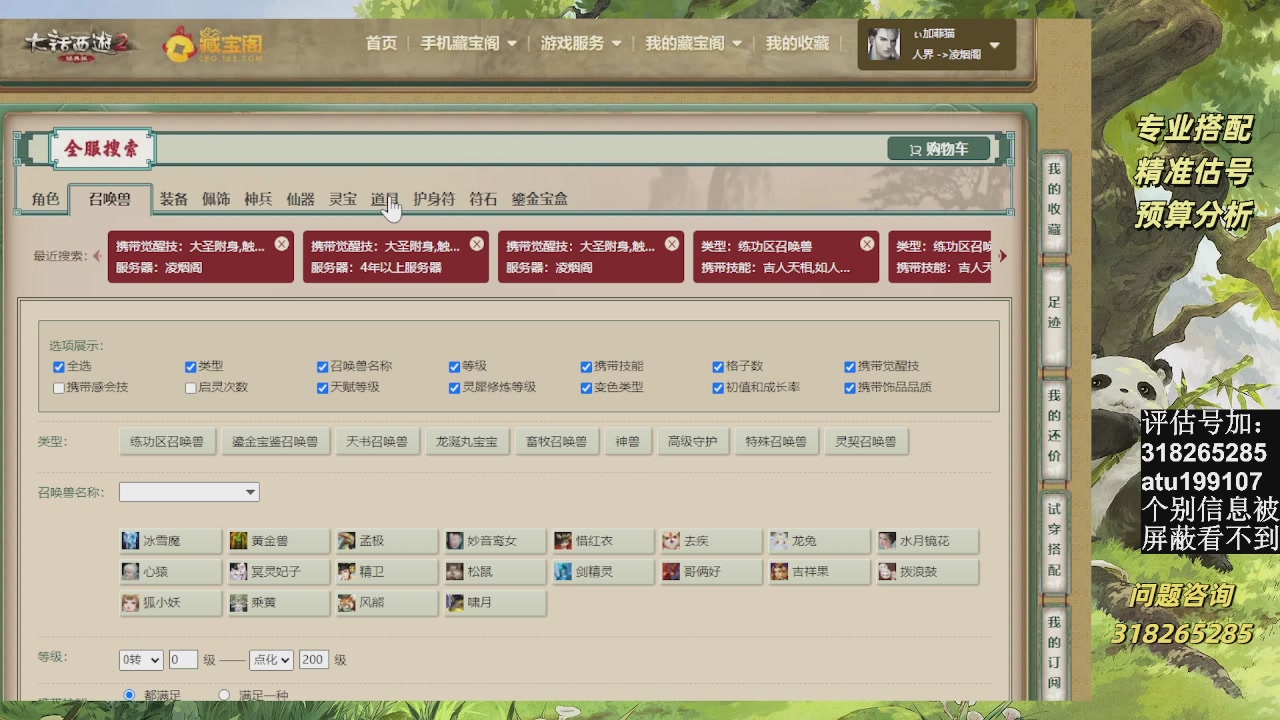Select the 拨浪鼓 summon pet
The height and width of the screenshot is (720, 1280).
(x=927, y=572)
